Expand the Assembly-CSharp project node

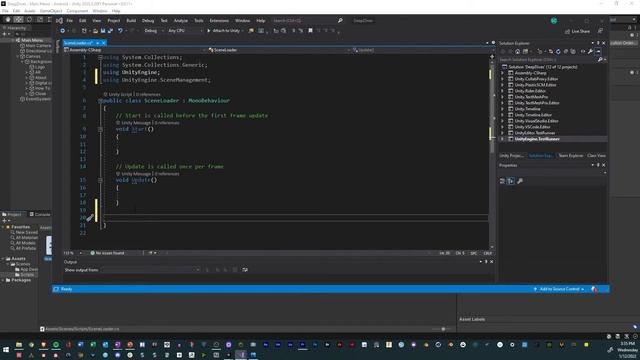503,73
